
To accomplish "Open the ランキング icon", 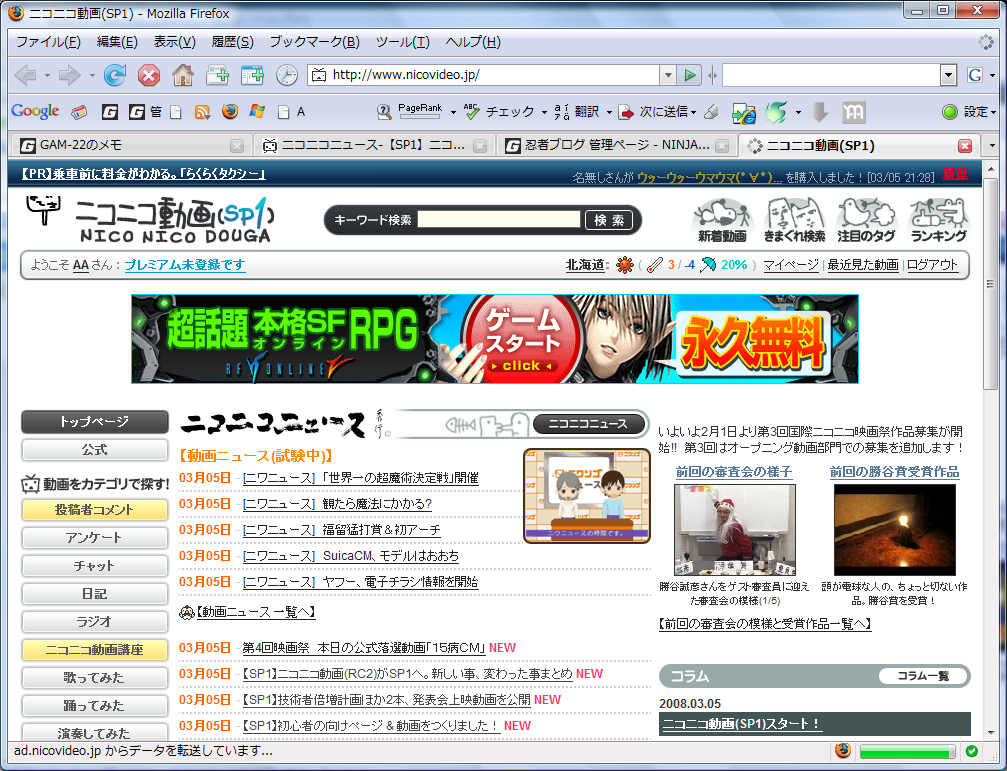I will click(x=938, y=220).
